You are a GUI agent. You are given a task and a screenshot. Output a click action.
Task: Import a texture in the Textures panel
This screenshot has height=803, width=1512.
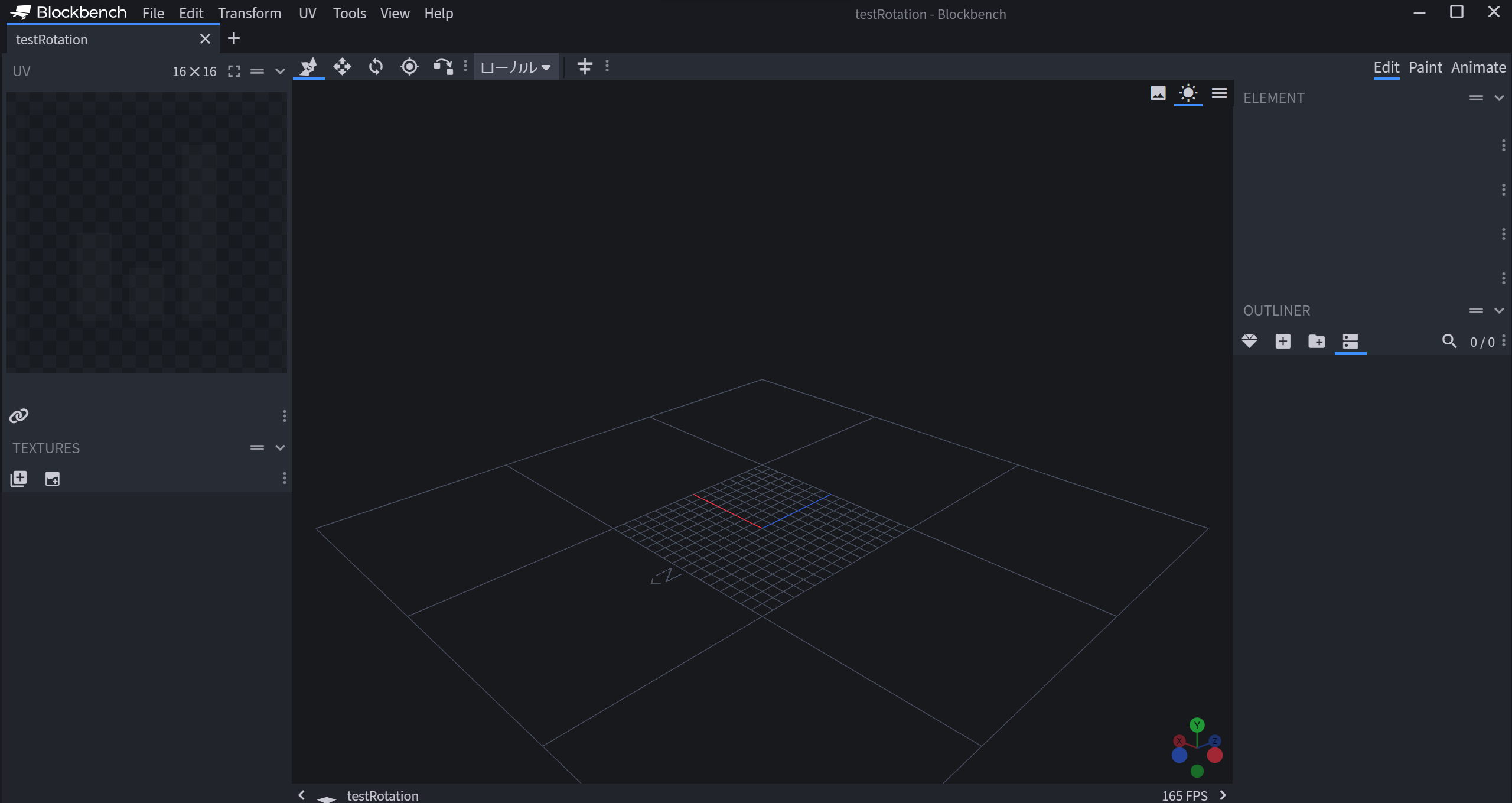[52, 479]
